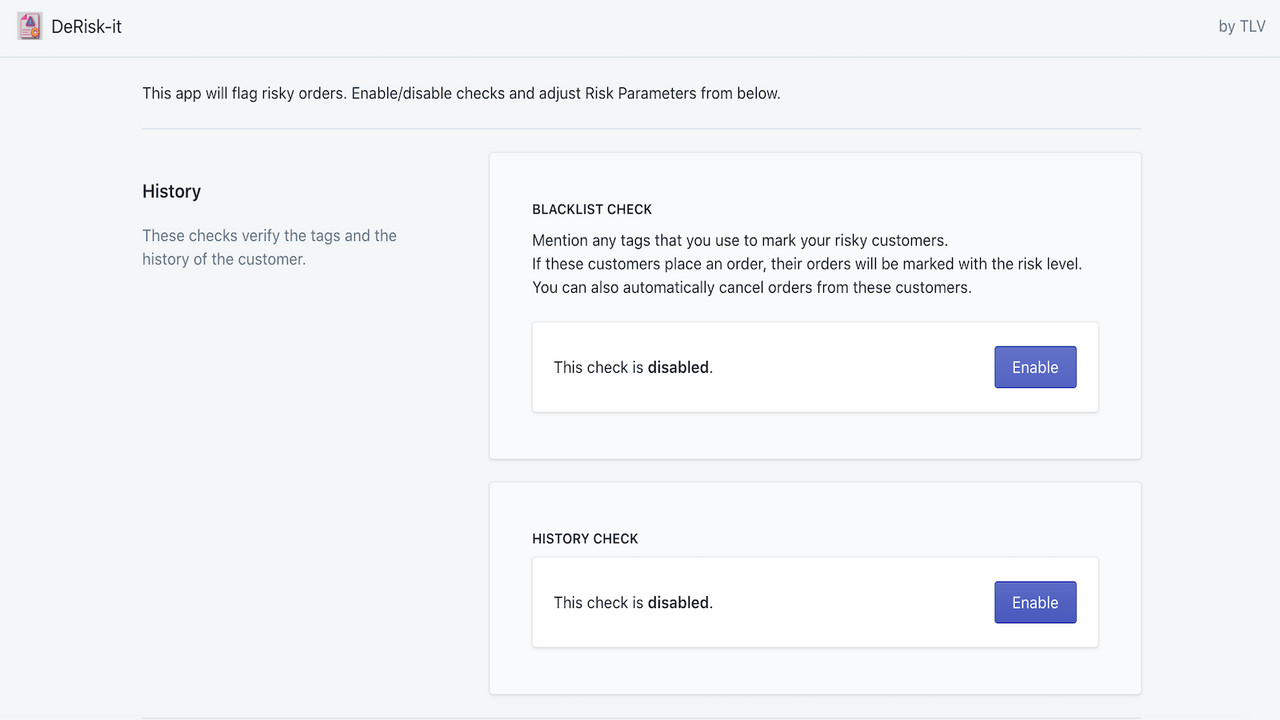Image resolution: width=1280 pixels, height=720 pixels.
Task: Click the BLACKLIST CHECK heading
Action: [x=592, y=210]
